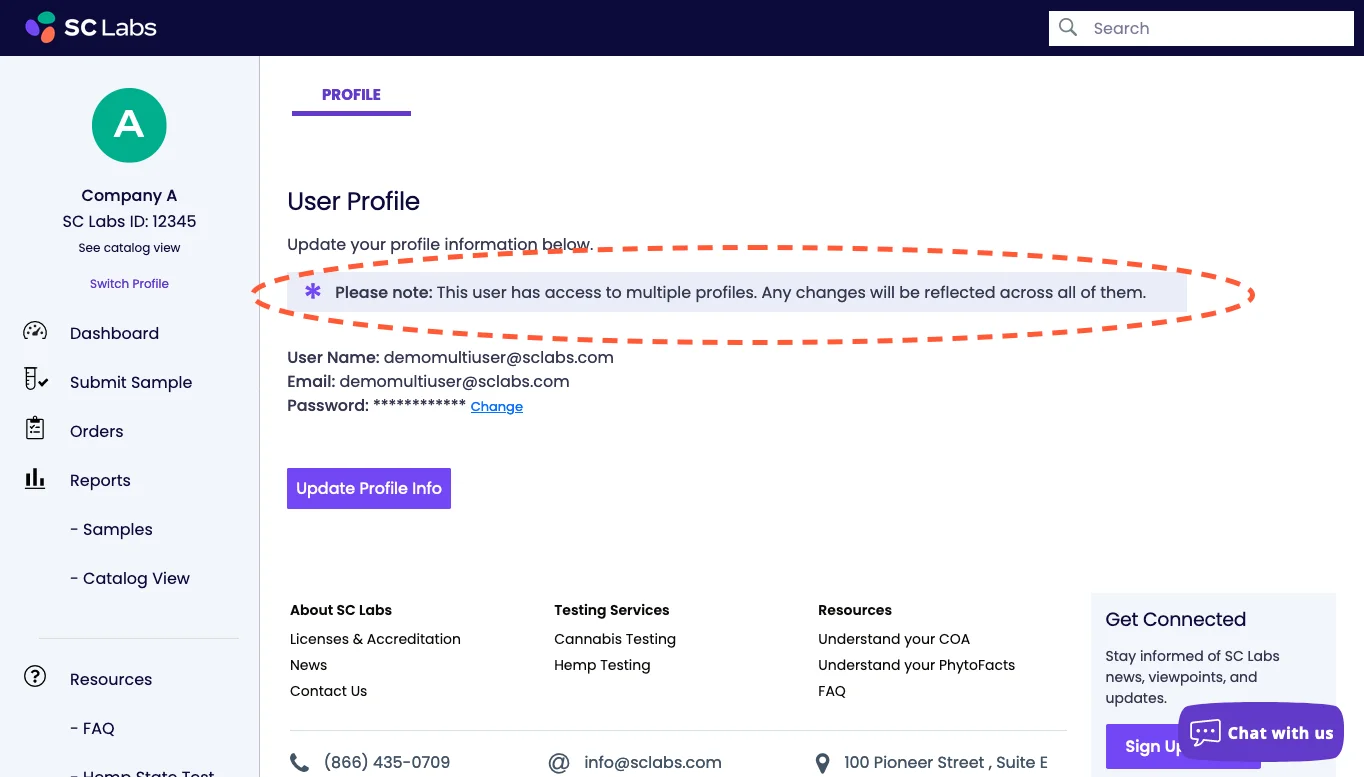This screenshot has width=1364, height=777.
Task: Click the SC Labs logo
Action: pyautogui.click(x=91, y=28)
